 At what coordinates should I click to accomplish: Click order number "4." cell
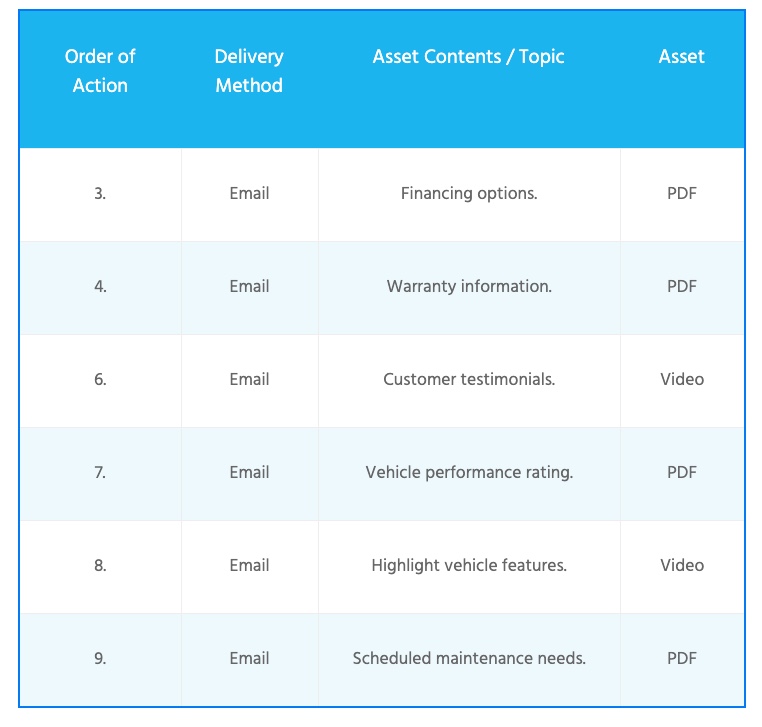coord(100,286)
